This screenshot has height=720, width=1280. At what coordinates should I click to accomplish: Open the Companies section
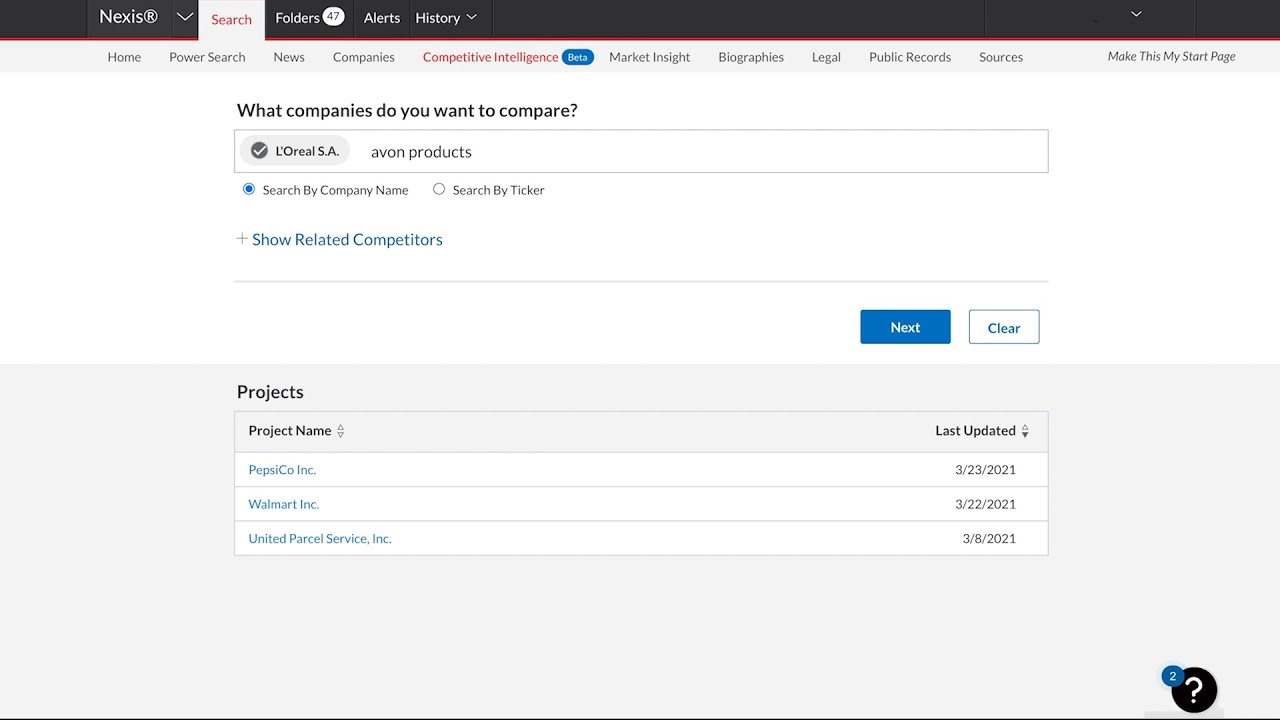coord(364,57)
